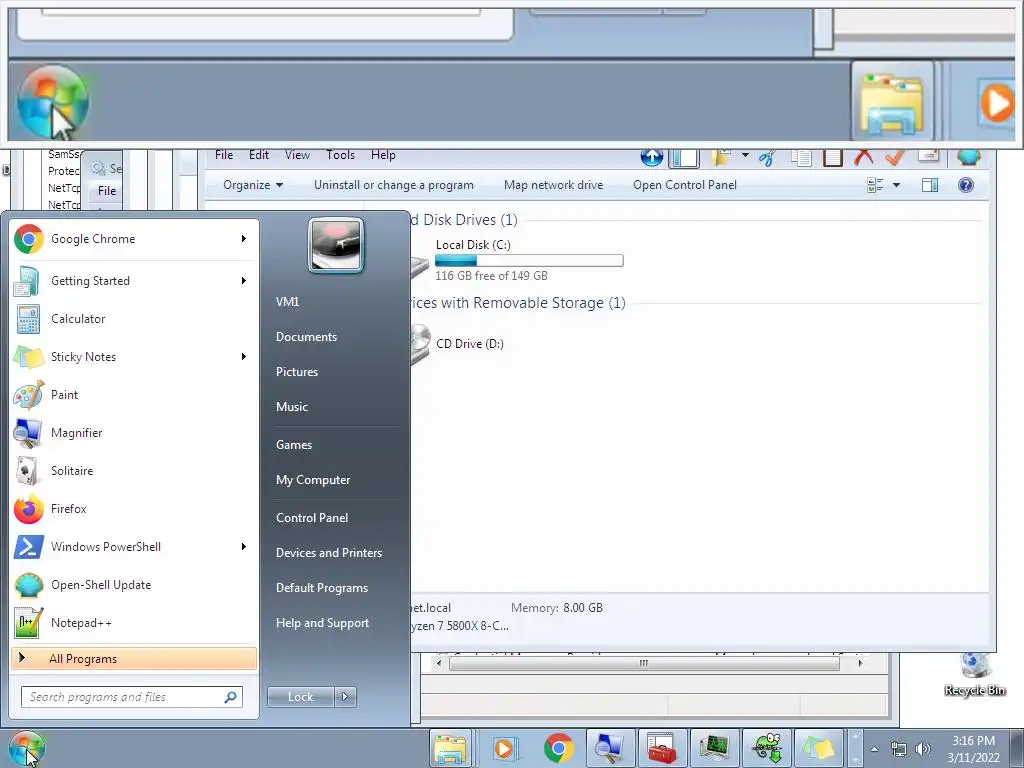Click the folder icon in Explorer toolbar
Screen dimensions: 1024x768
pos(720,157)
